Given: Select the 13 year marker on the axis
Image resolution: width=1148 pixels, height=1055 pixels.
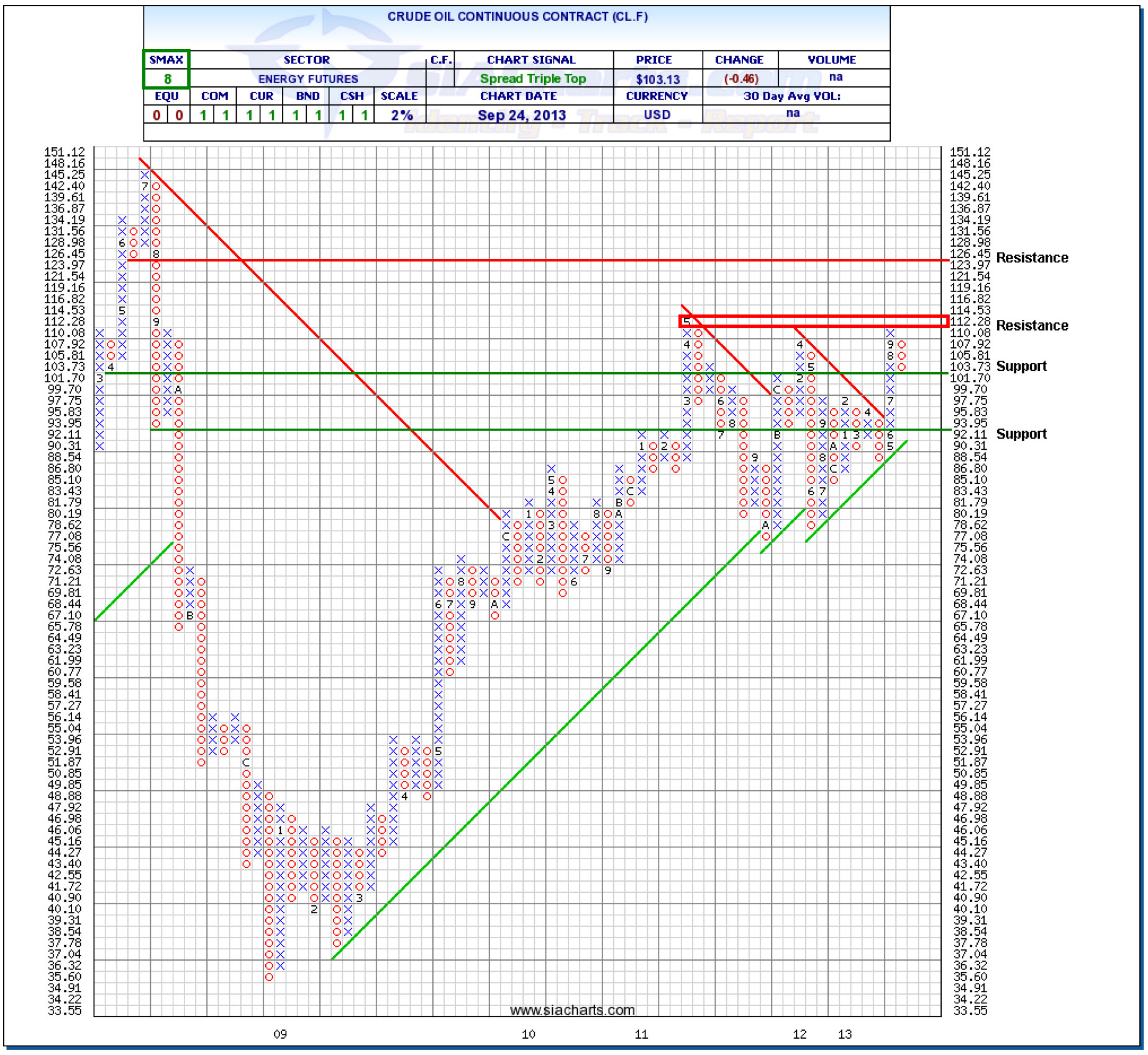Looking at the screenshot, I should 844,1034.
